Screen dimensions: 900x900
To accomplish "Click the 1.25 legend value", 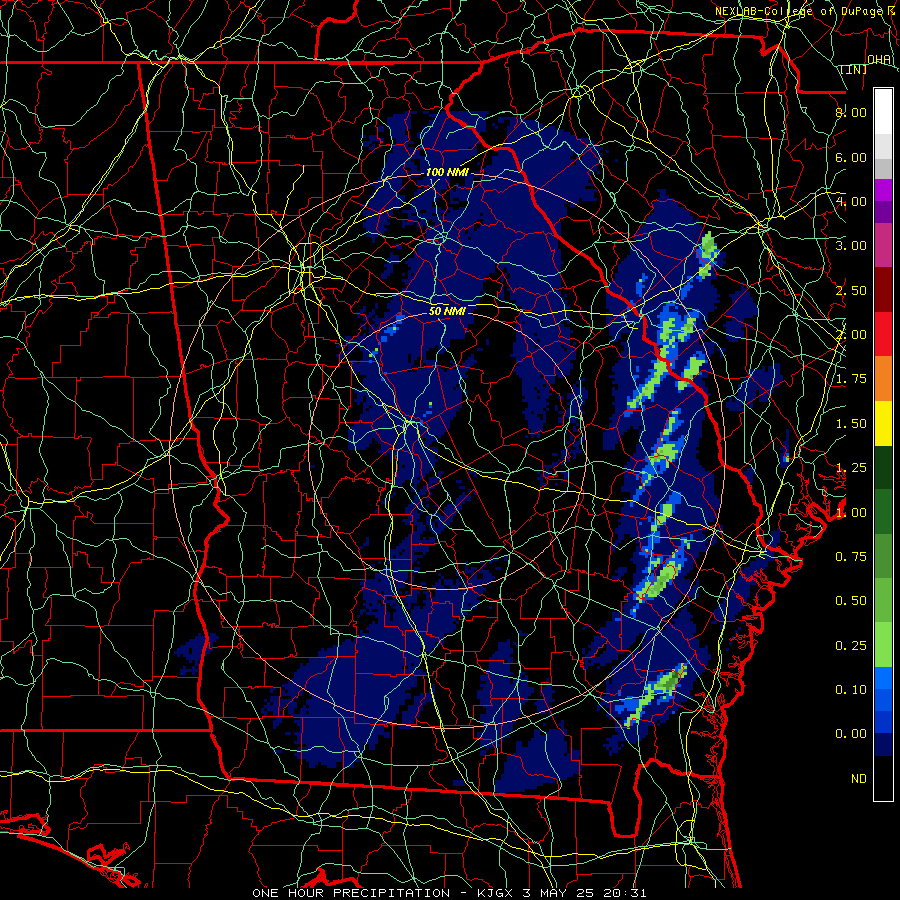I will pos(851,468).
